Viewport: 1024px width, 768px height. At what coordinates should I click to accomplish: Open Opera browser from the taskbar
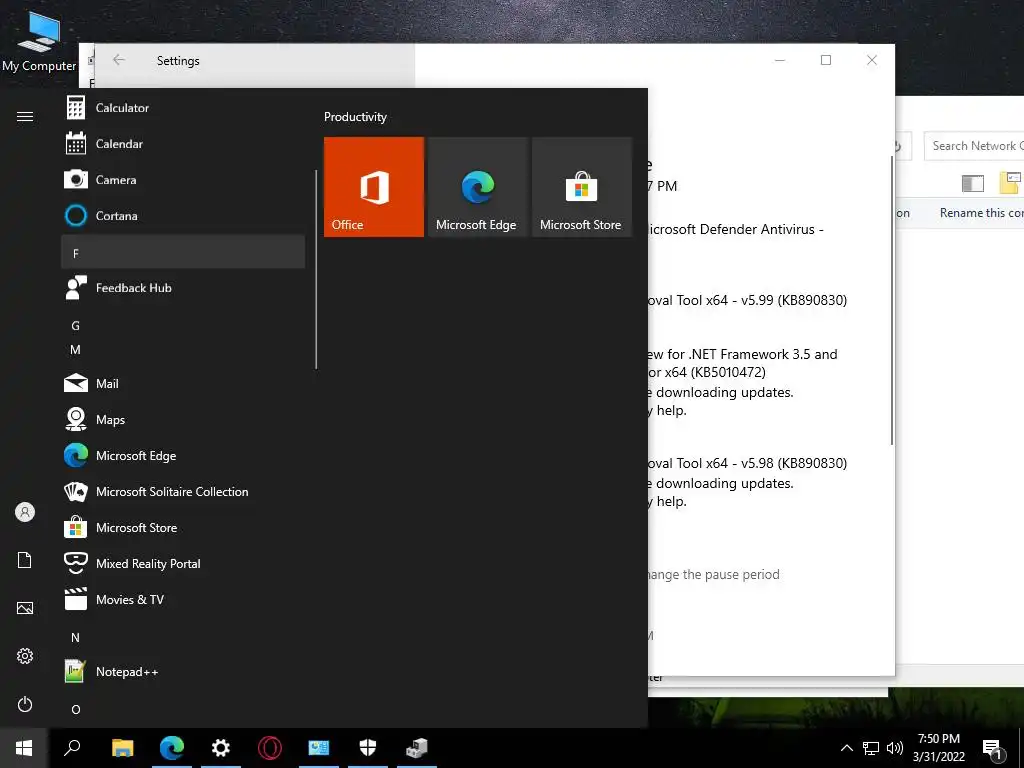tap(270, 748)
